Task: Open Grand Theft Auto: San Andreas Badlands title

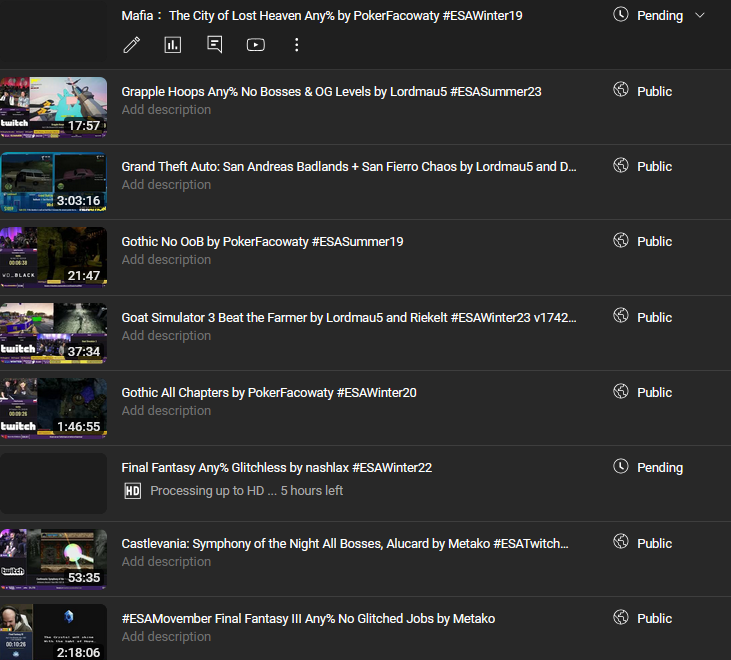Action: (349, 166)
